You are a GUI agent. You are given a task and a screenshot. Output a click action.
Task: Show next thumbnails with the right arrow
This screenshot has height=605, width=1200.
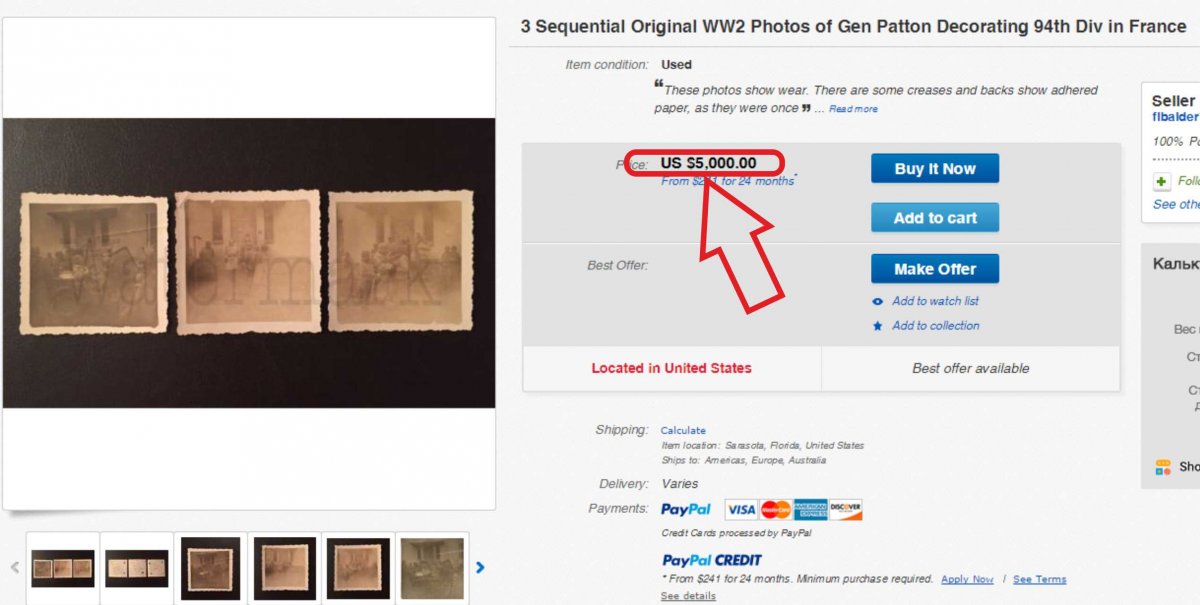click(x=480, y=567)
